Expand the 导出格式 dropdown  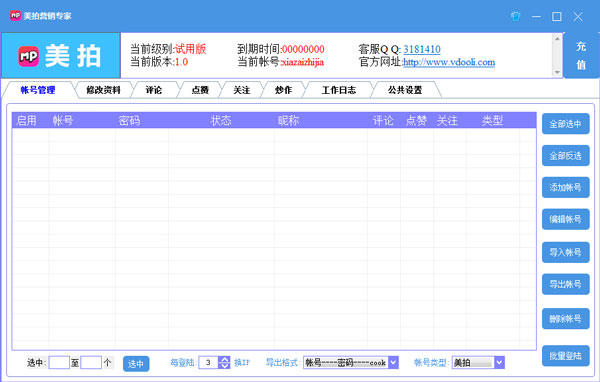[x=393, y=362]
